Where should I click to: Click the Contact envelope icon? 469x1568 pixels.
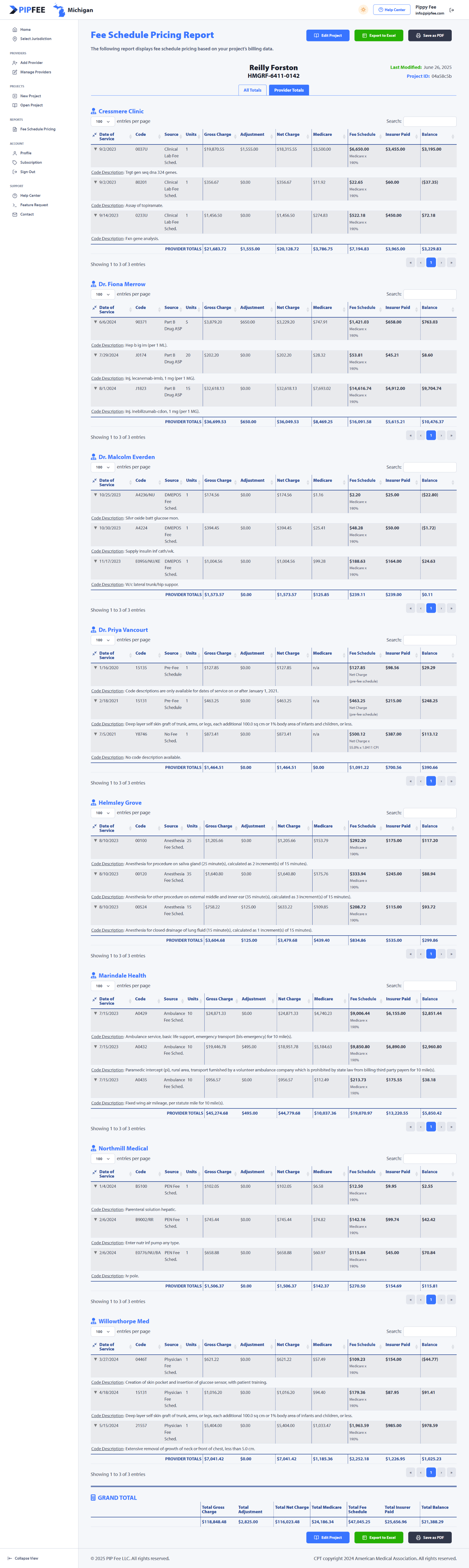click(15, 214)
